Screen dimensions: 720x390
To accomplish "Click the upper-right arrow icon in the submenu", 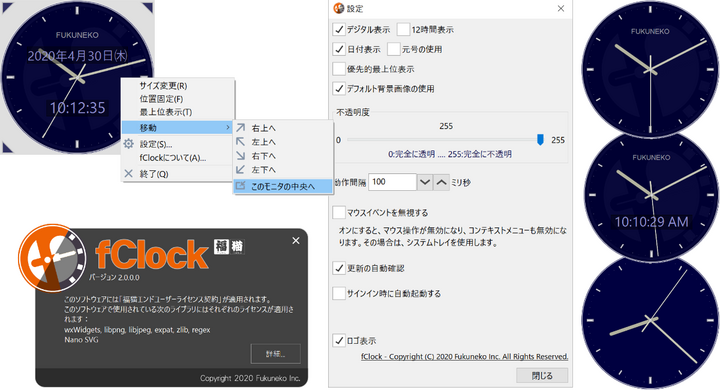I will (241, 128).
